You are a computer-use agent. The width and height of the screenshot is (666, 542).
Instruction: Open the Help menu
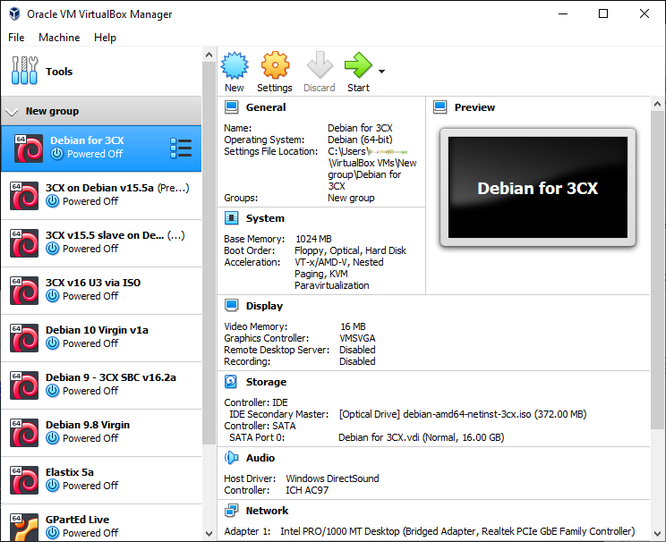click(x=105, y=37)
